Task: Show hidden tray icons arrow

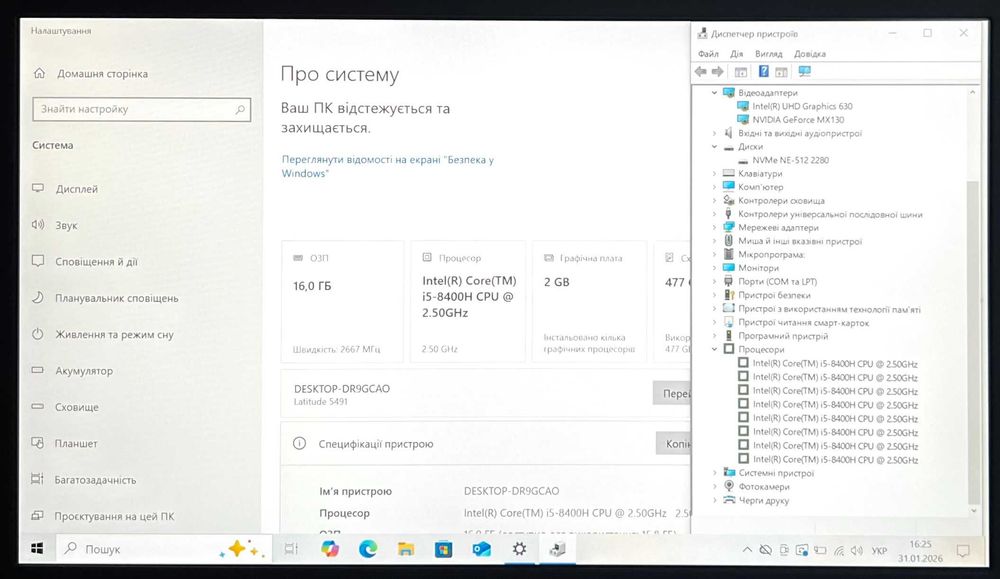Action: tap(747, 550)
